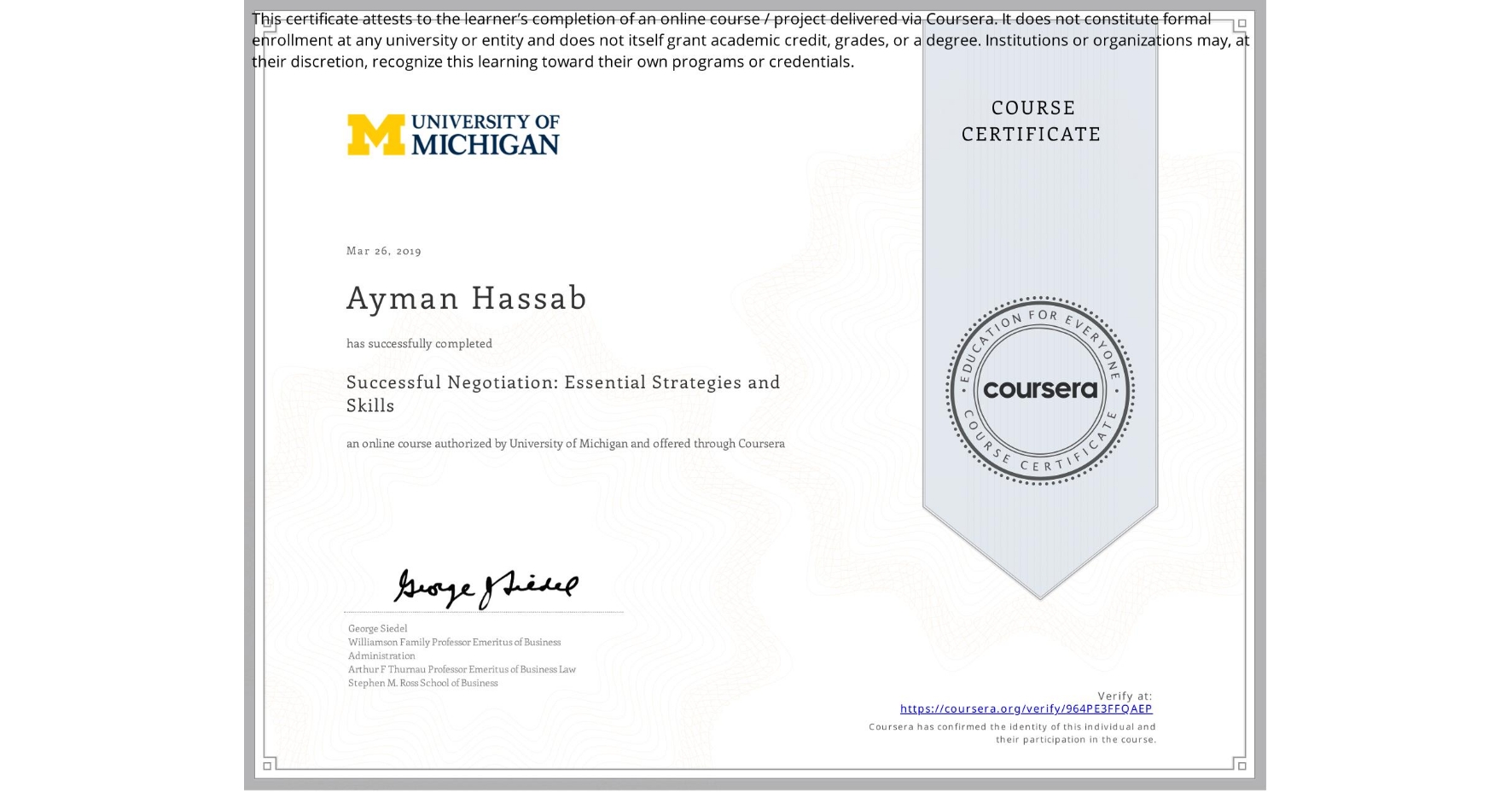Click the Coursera course certificate seal

coord(1039,391)
